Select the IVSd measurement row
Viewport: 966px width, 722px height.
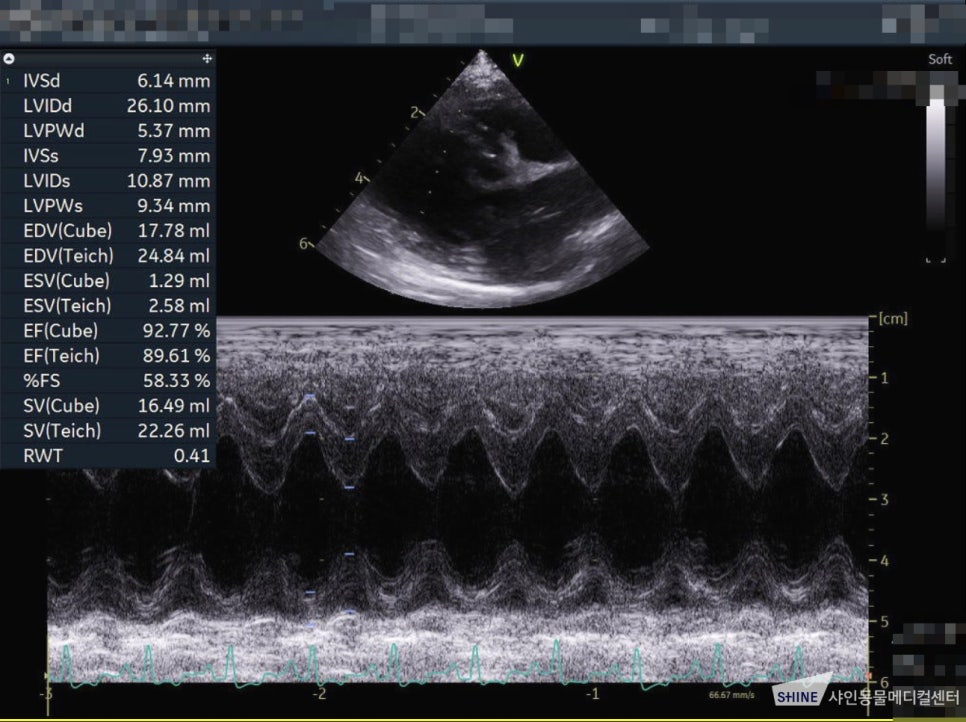(108, 81)
